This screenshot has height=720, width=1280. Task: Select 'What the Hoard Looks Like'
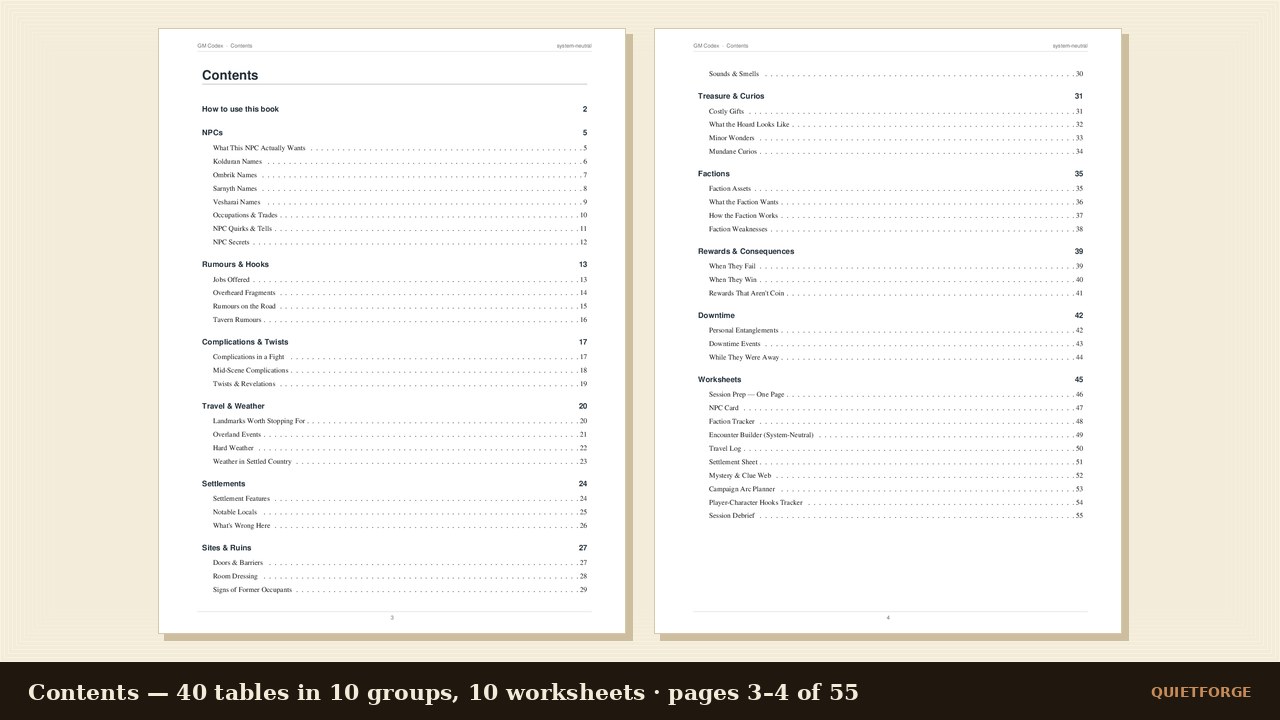click(x=896, y=125)
